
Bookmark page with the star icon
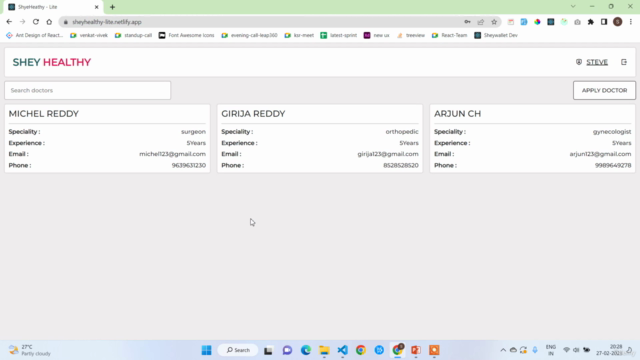point(494,22)
